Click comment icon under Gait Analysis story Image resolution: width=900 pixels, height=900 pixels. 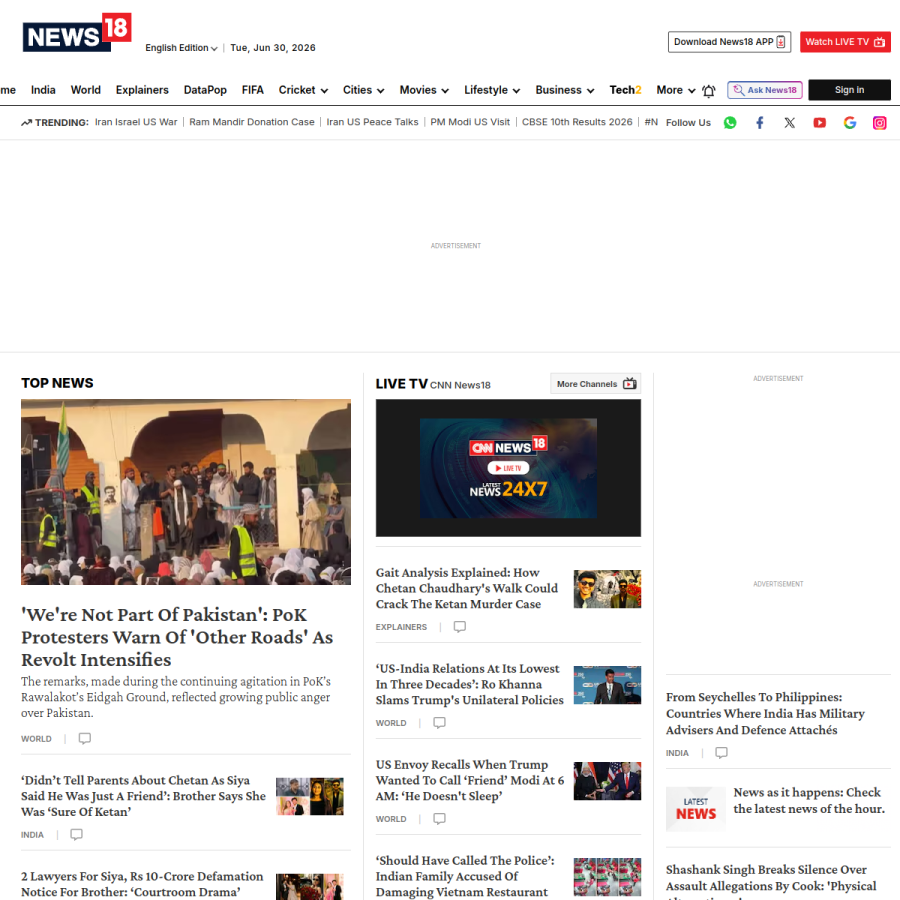pyautogui.click(x=460, y=626)
